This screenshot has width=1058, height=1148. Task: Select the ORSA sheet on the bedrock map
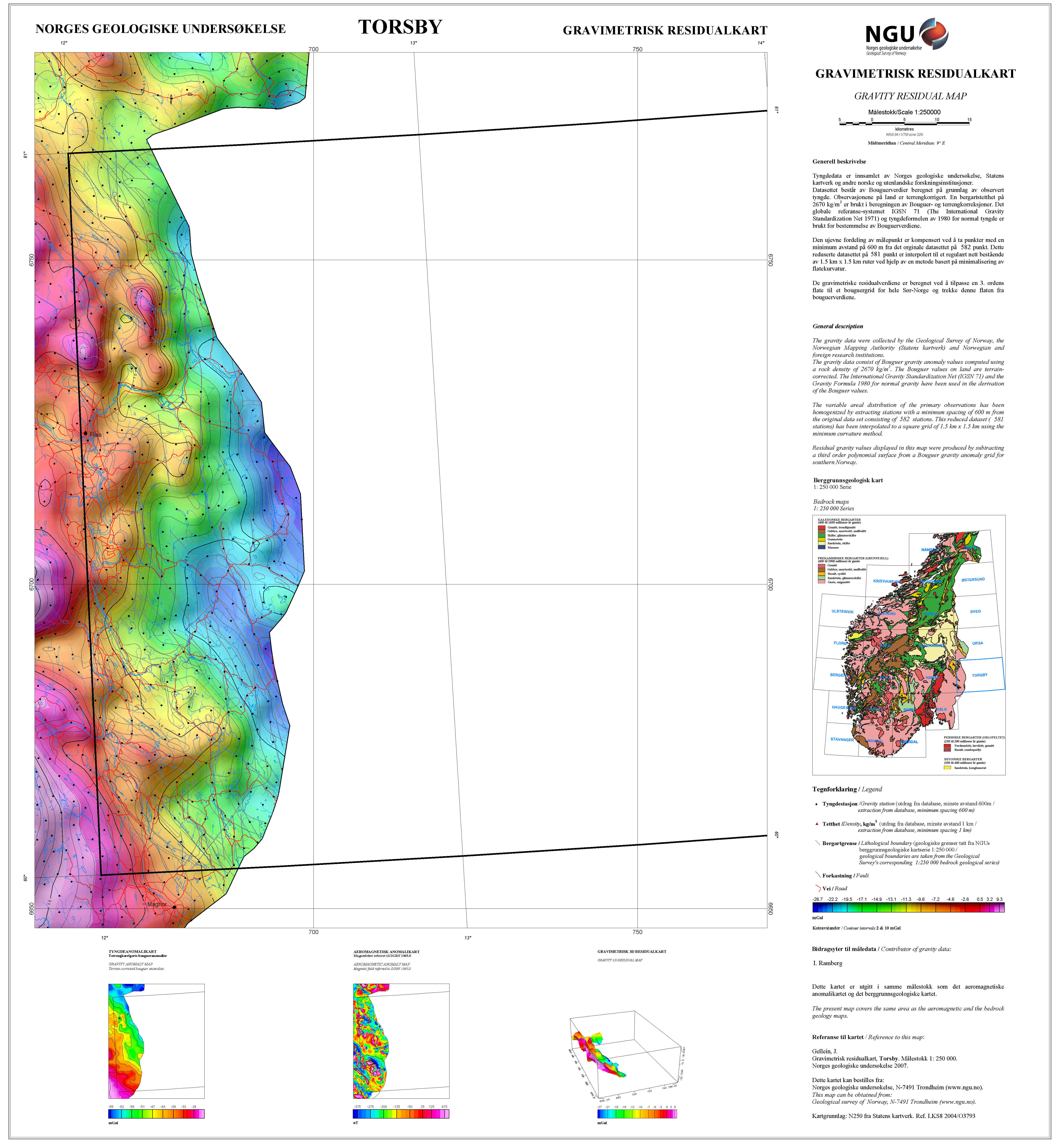coord(978,643)
